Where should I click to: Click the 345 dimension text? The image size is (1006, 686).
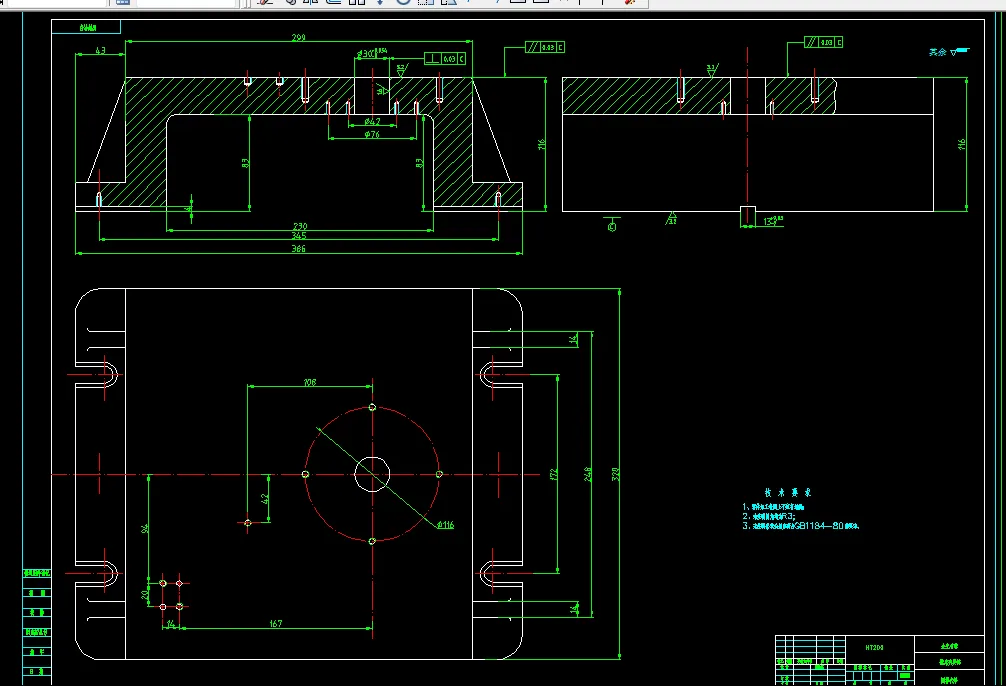click(x=298, y=236)
